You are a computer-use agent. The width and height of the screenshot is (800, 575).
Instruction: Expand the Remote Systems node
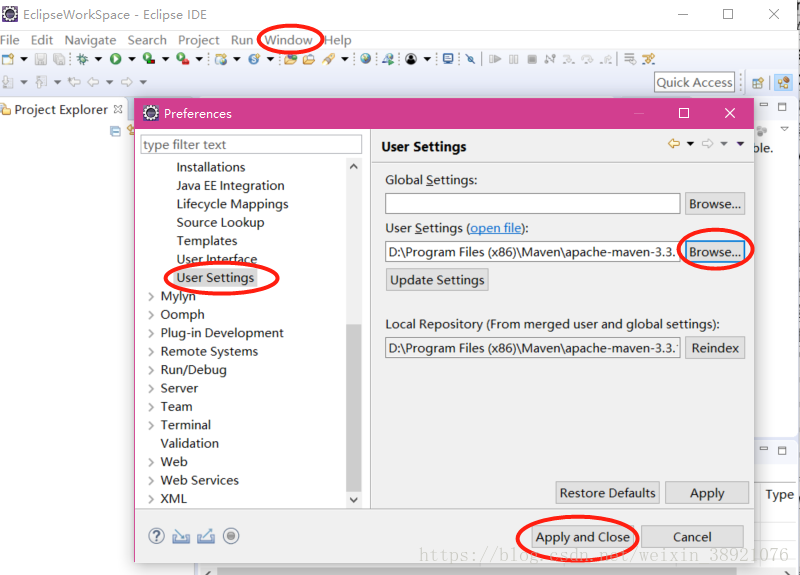click(x=151, y=352)
